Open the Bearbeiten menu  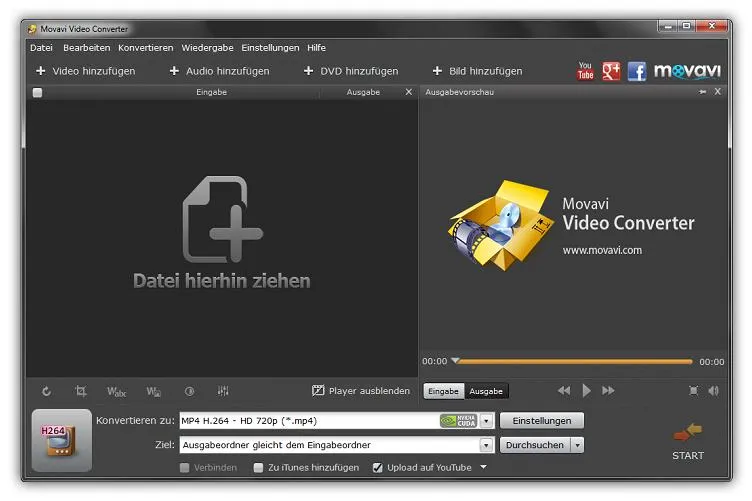pos(87,48)
